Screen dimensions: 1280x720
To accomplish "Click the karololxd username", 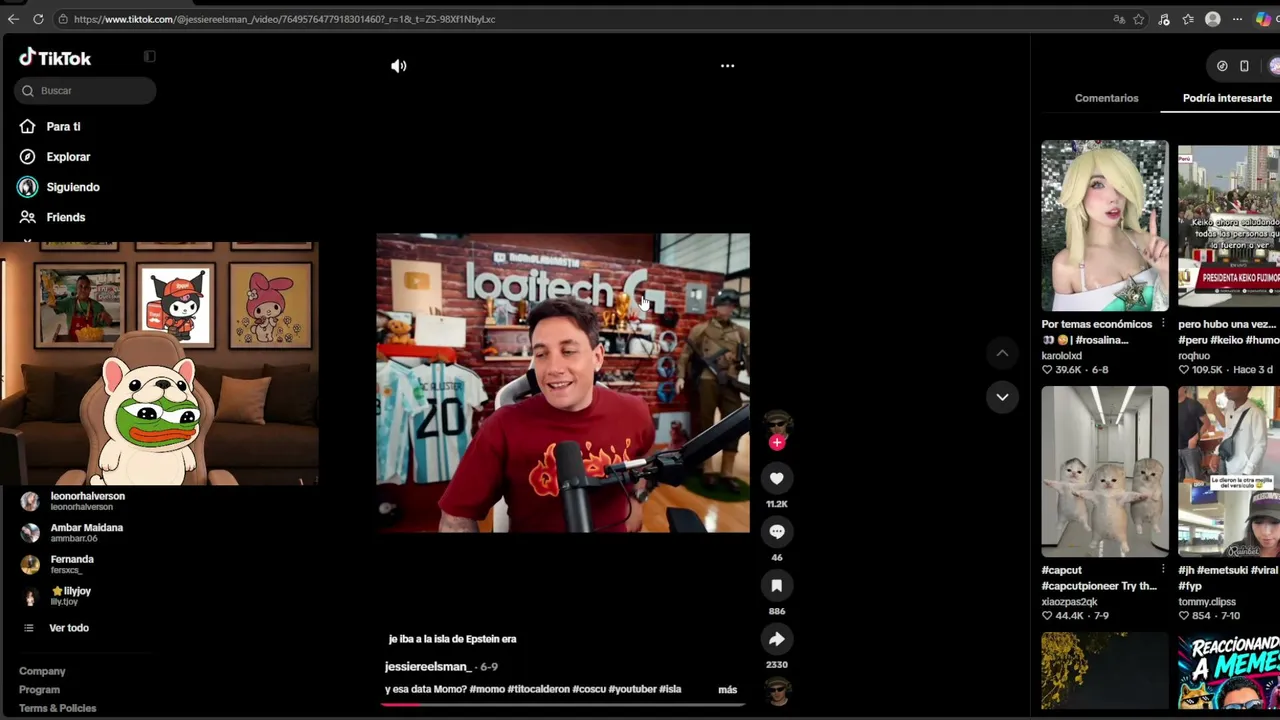I will 1062,356.
